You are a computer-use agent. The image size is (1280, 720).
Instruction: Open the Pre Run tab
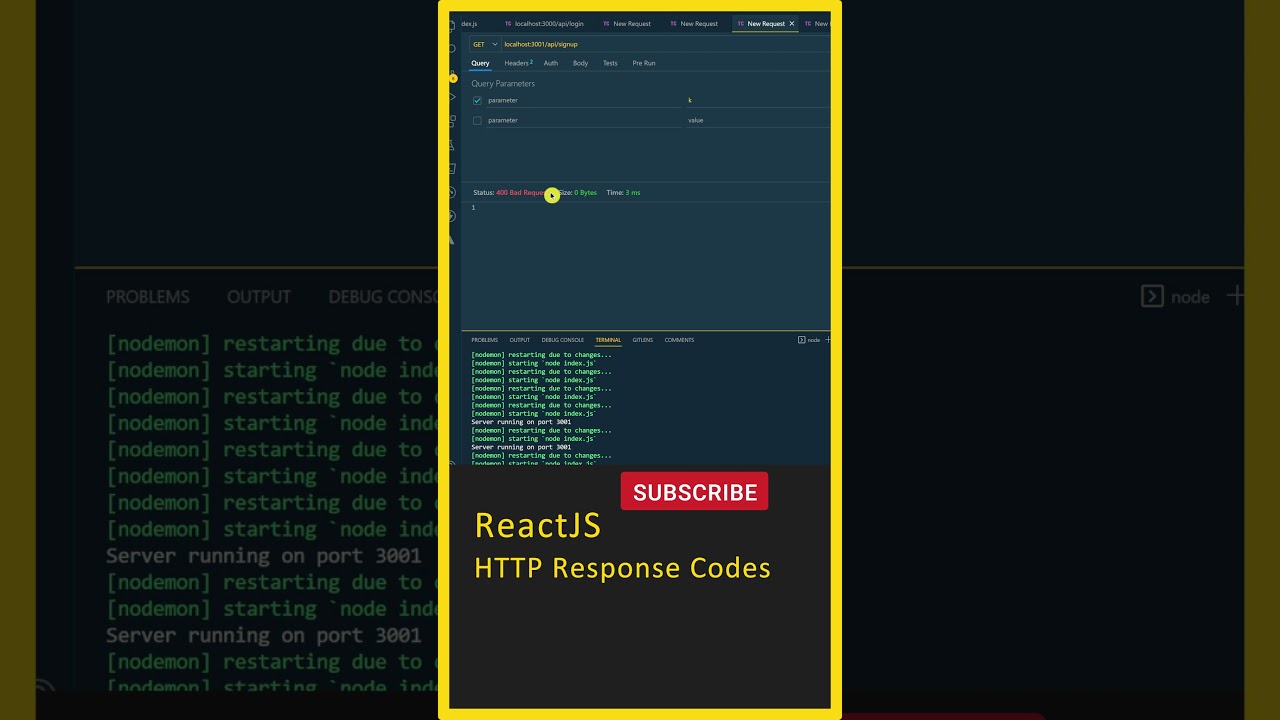[644, 63]
